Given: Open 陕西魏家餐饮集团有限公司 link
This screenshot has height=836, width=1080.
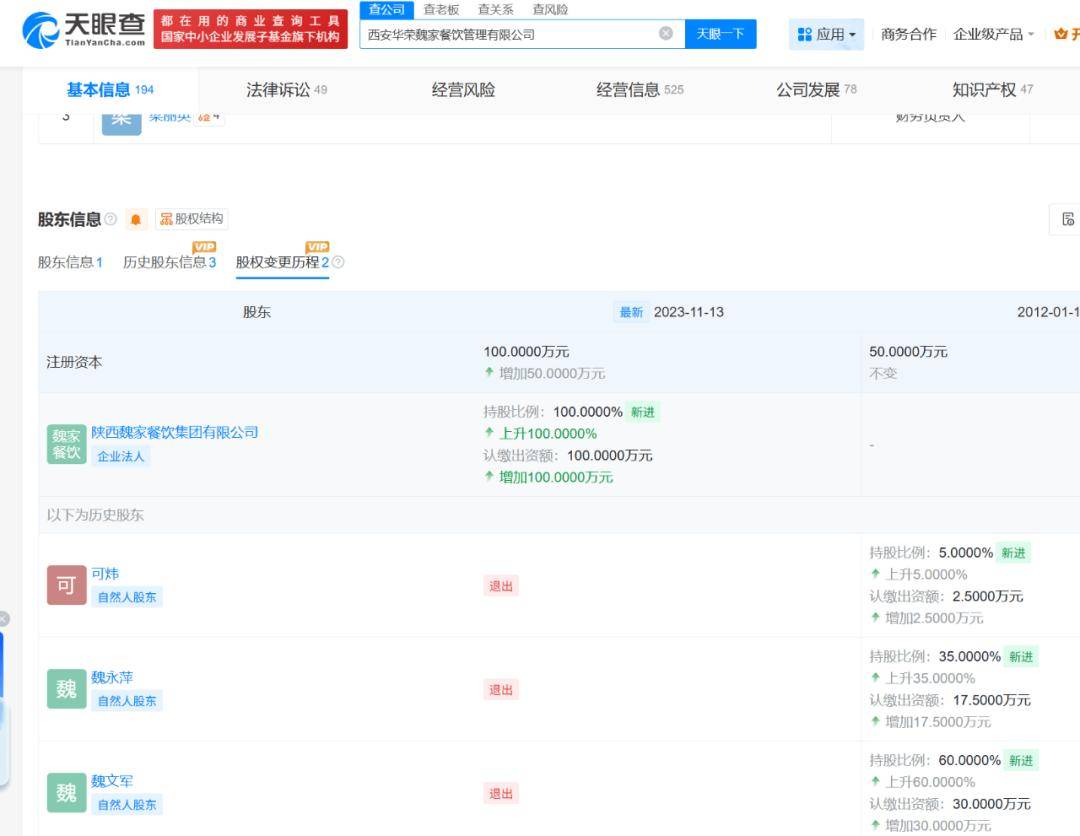Looking at the screenshot, I should [x=175, y=432].
